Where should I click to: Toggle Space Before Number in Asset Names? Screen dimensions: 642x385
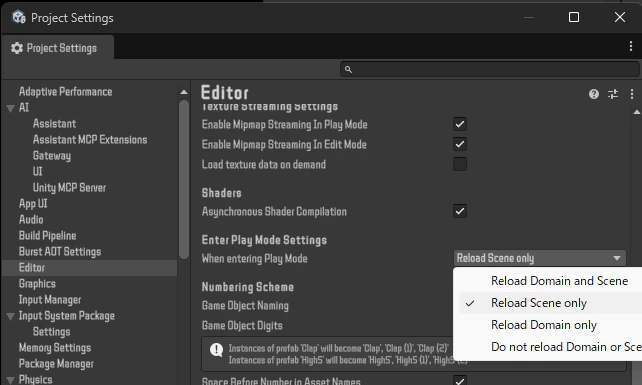coord(460,380)
